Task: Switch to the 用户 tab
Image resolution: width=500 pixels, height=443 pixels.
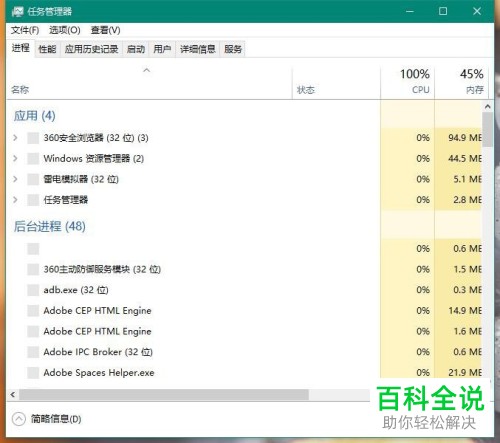Action: [162, 49]
